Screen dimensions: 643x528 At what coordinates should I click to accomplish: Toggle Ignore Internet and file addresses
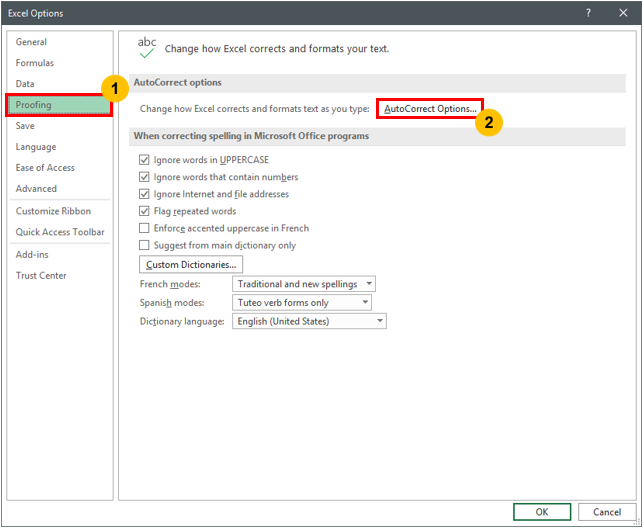click(x=144, y=194)
